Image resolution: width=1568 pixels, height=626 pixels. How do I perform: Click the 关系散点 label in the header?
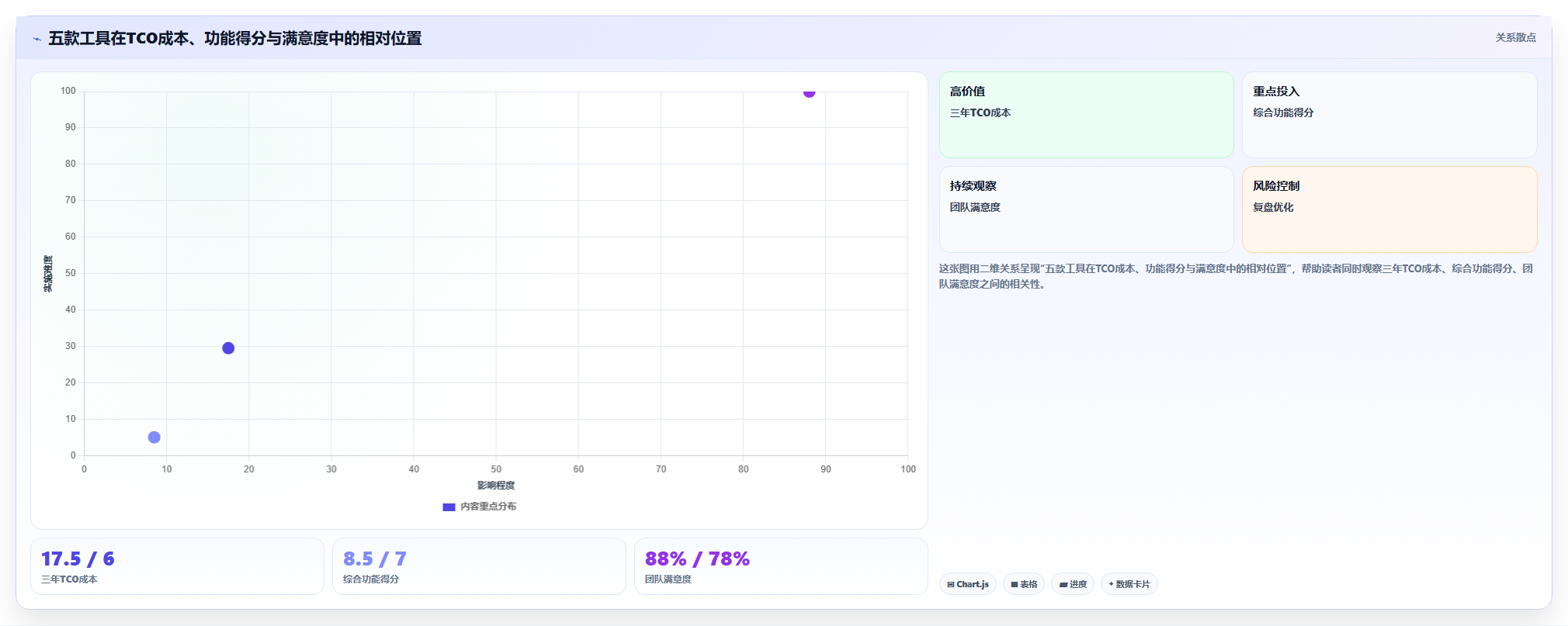coord(1516,37)
